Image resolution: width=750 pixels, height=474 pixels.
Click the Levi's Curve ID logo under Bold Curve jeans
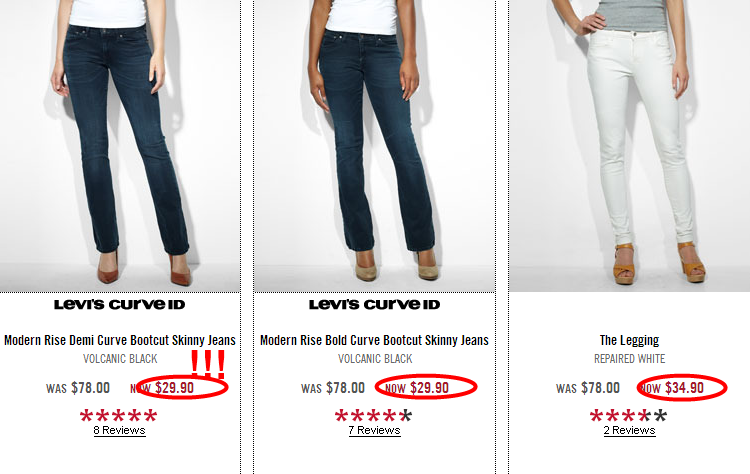tap(375, 305)
